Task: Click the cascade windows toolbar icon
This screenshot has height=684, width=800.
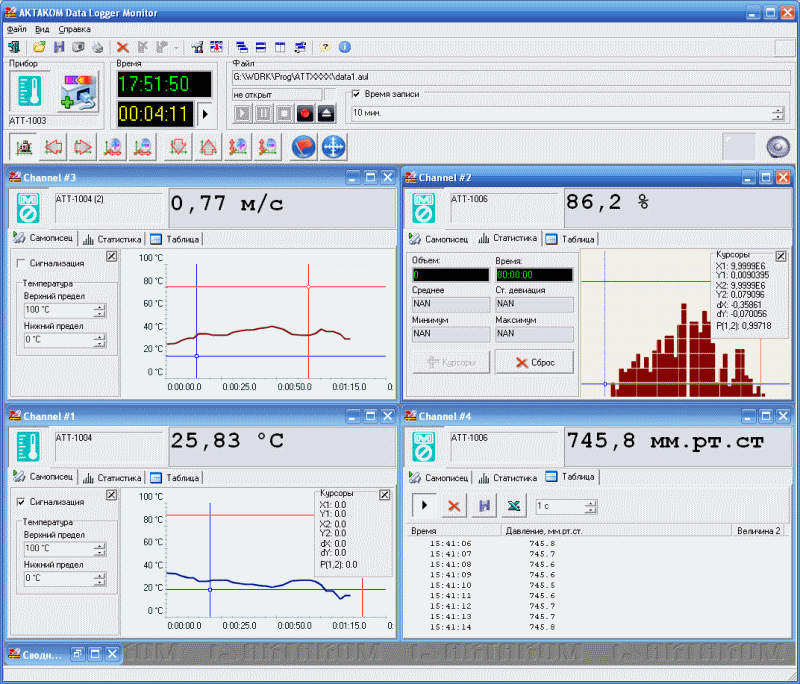Action: click(242, 47)
